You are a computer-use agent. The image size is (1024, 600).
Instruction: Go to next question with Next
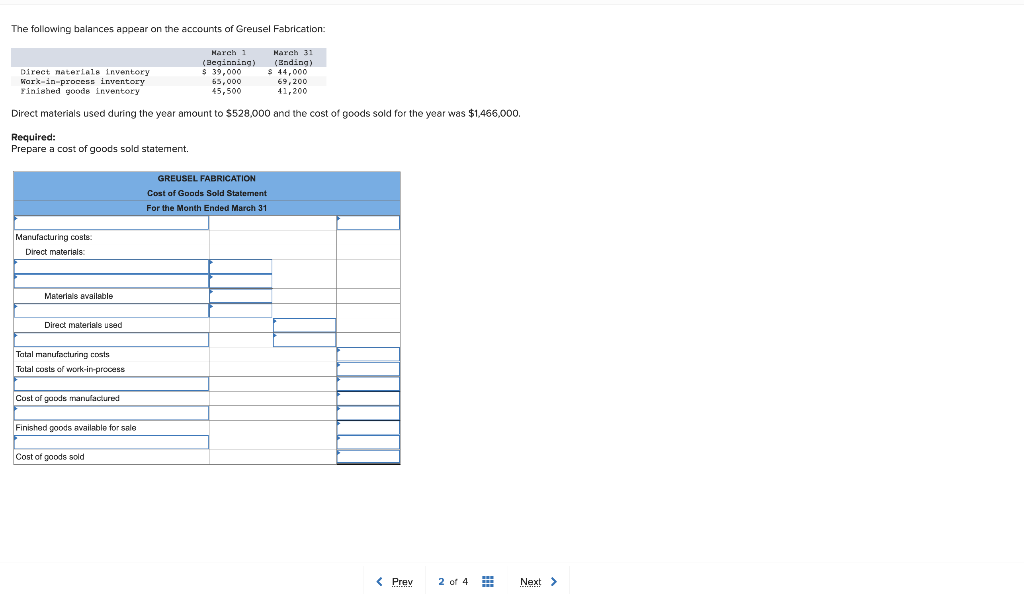click(539, 582)
